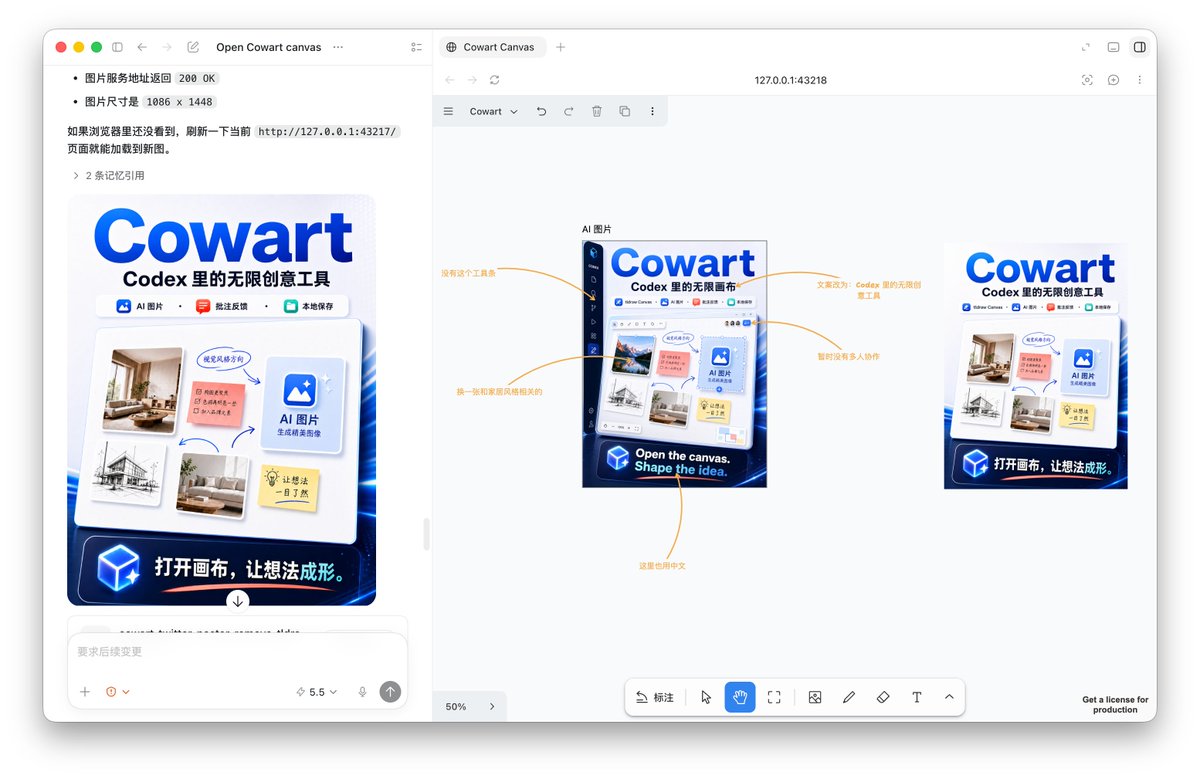Expand the 2 条记忆引用 disclosure
1200x779 pixels.
pyautogui.click(x=108, y=175)
